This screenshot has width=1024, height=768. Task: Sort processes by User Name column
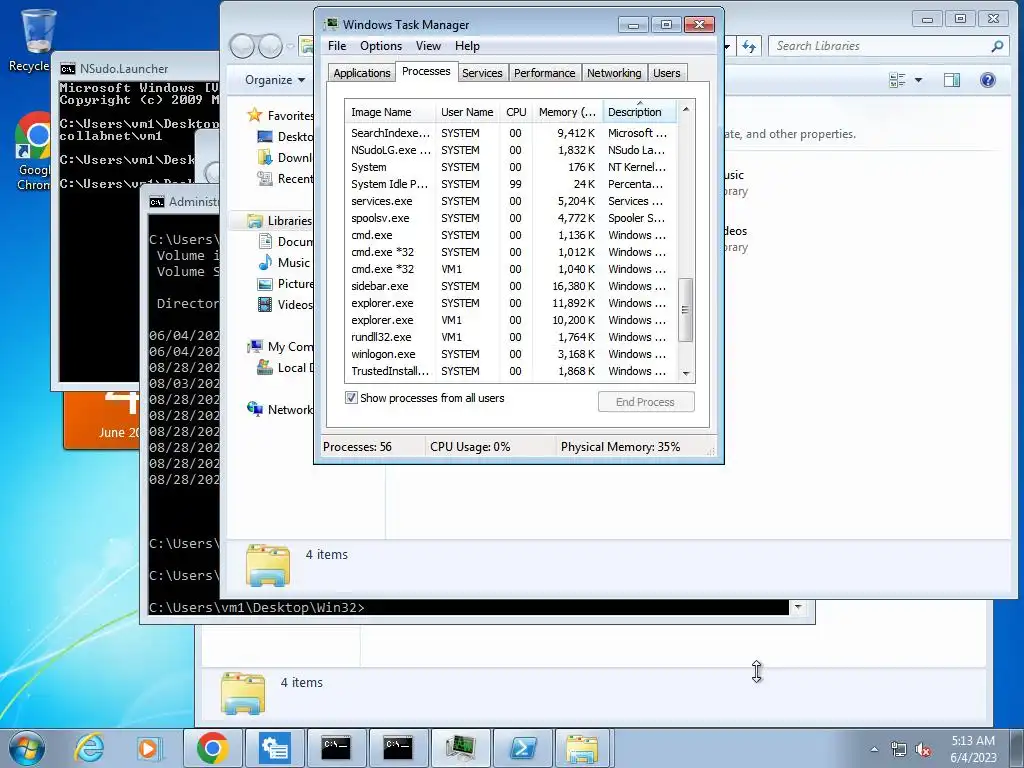467,112
